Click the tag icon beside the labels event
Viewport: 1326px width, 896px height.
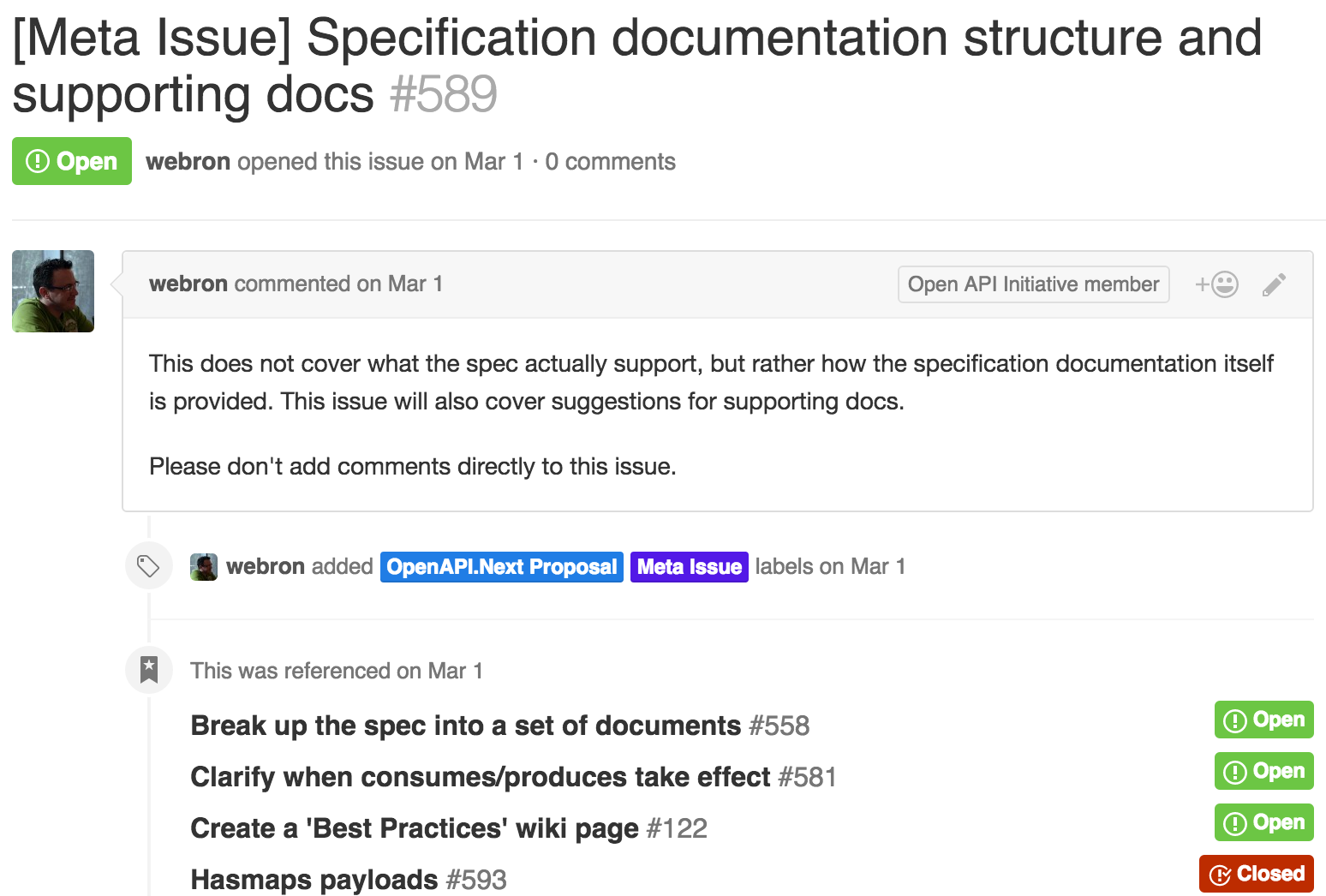pos(148,565)
